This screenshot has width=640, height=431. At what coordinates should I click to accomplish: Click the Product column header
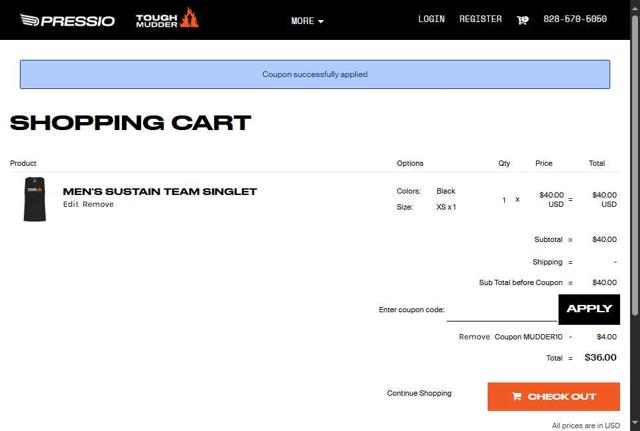coord(23,163)
